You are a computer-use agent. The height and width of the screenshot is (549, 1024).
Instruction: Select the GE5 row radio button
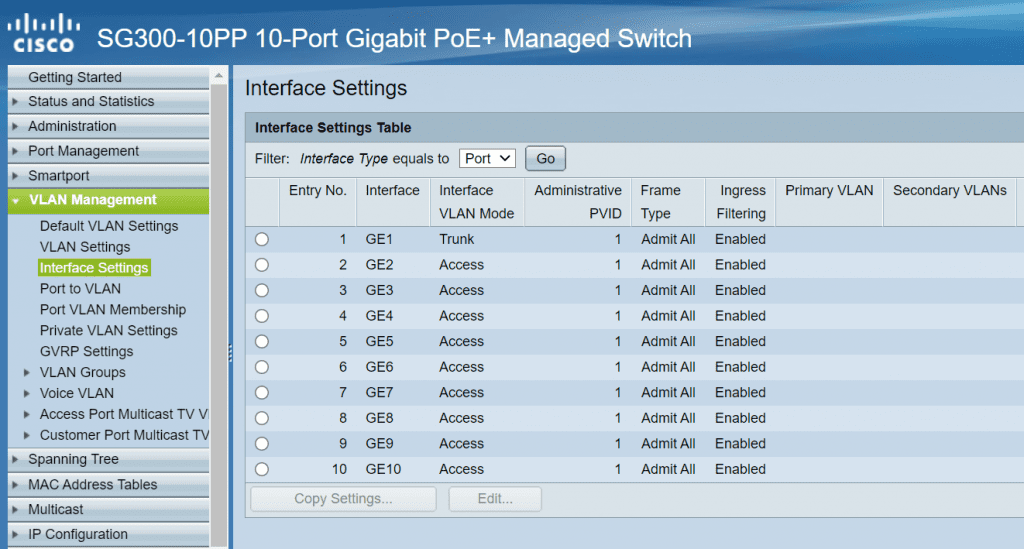click(262, 342)
